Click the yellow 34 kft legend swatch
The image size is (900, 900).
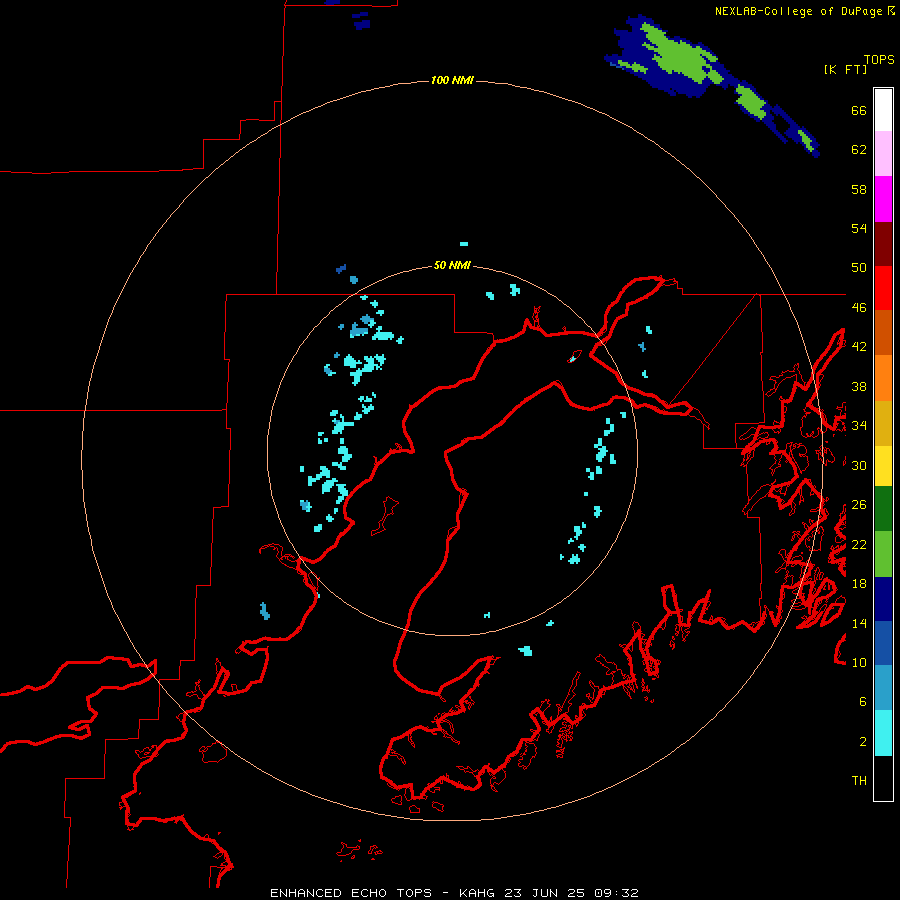point(883,466)
